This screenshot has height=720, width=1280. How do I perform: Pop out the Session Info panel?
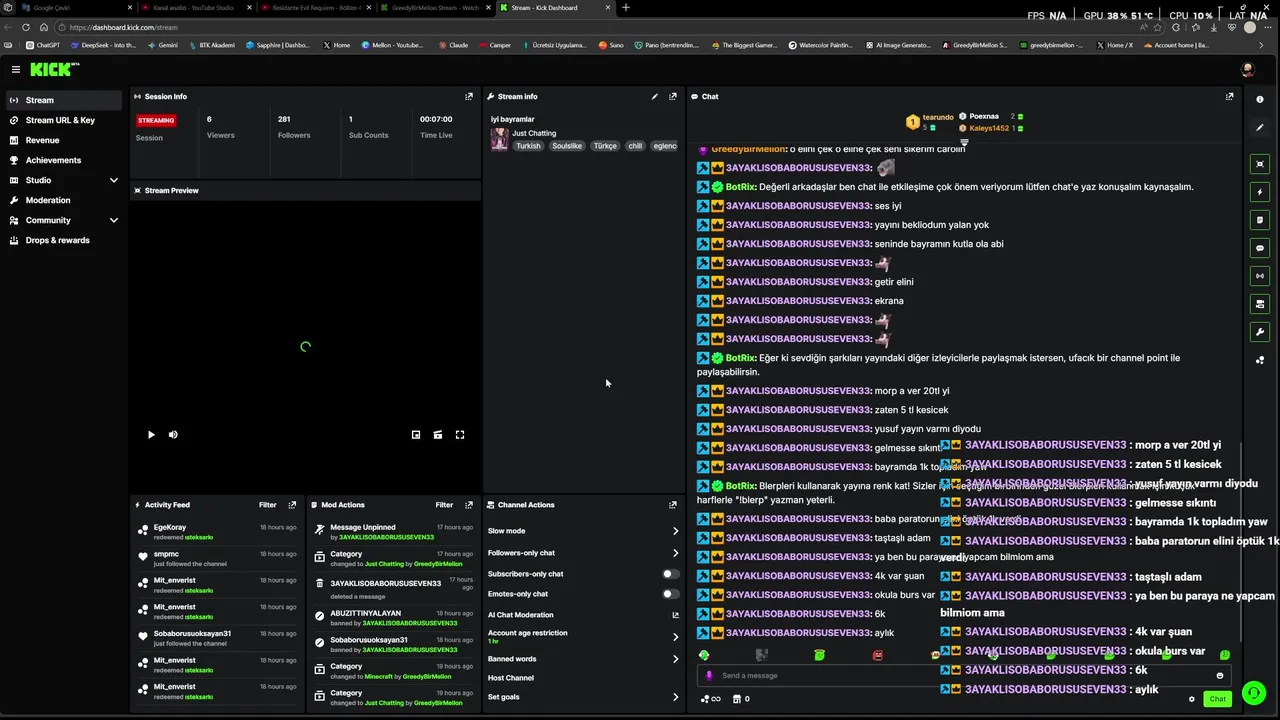[x=469, y=97]
